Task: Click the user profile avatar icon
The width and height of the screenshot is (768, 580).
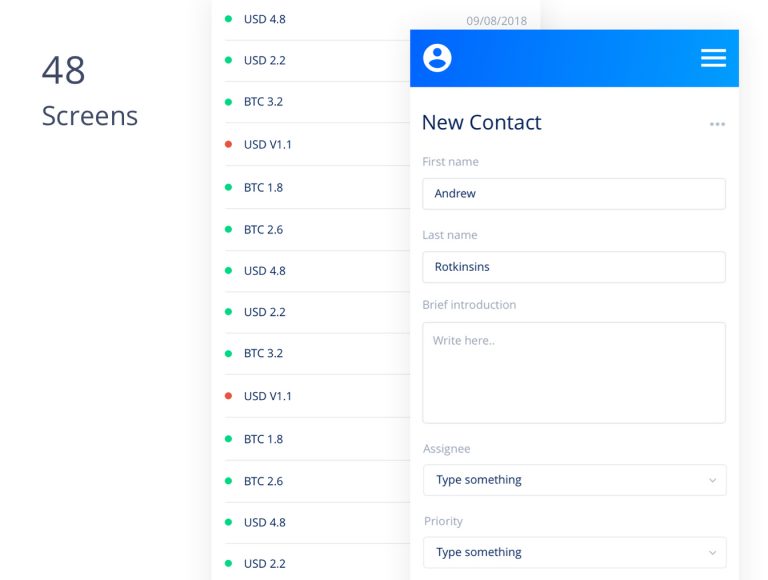Action: 437,58
